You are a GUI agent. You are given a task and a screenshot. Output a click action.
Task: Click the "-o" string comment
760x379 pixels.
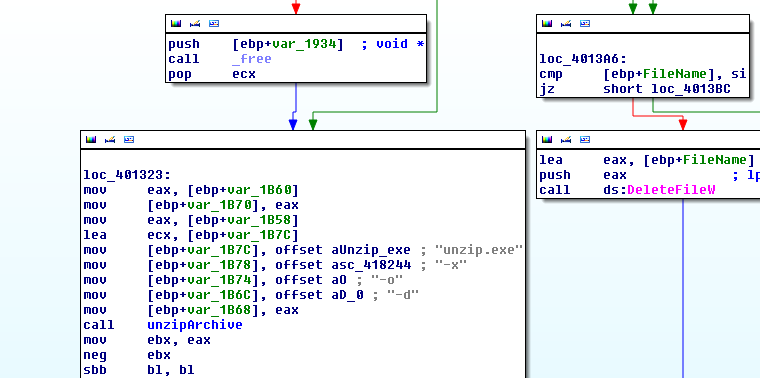coord(387,280)
